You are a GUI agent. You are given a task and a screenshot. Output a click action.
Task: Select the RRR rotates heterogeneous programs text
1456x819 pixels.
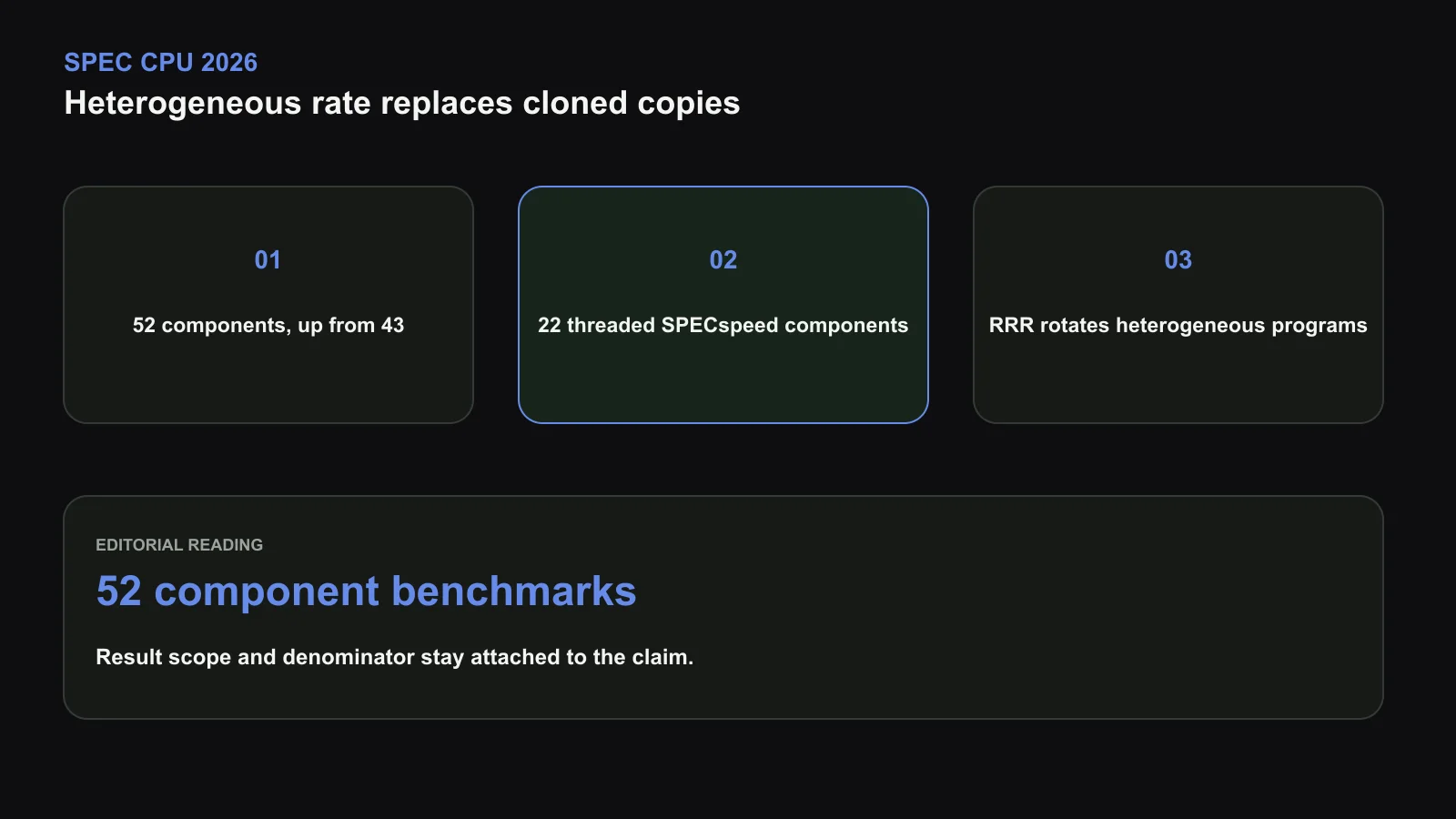pyautogui.click(x=1178, y=325)
